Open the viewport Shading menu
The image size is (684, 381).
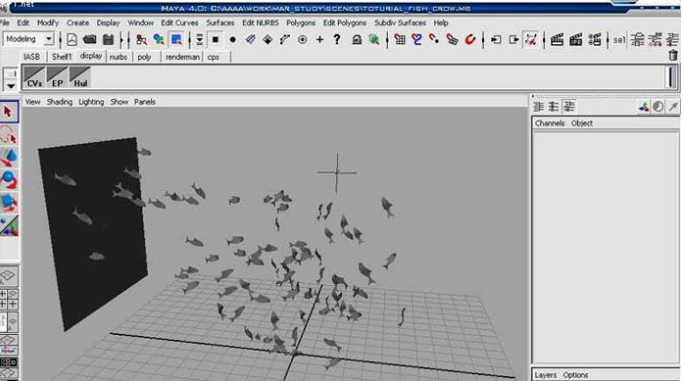[59, 102]
